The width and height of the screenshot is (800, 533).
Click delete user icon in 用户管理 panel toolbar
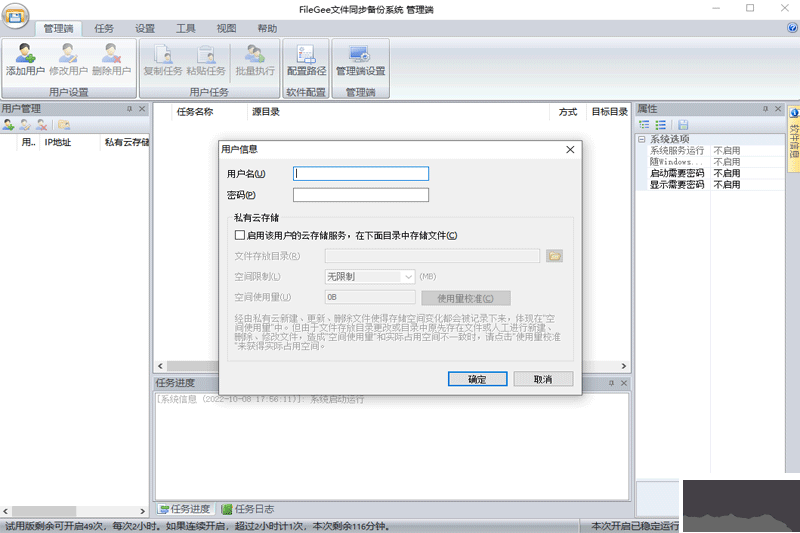tap(41, 124)
